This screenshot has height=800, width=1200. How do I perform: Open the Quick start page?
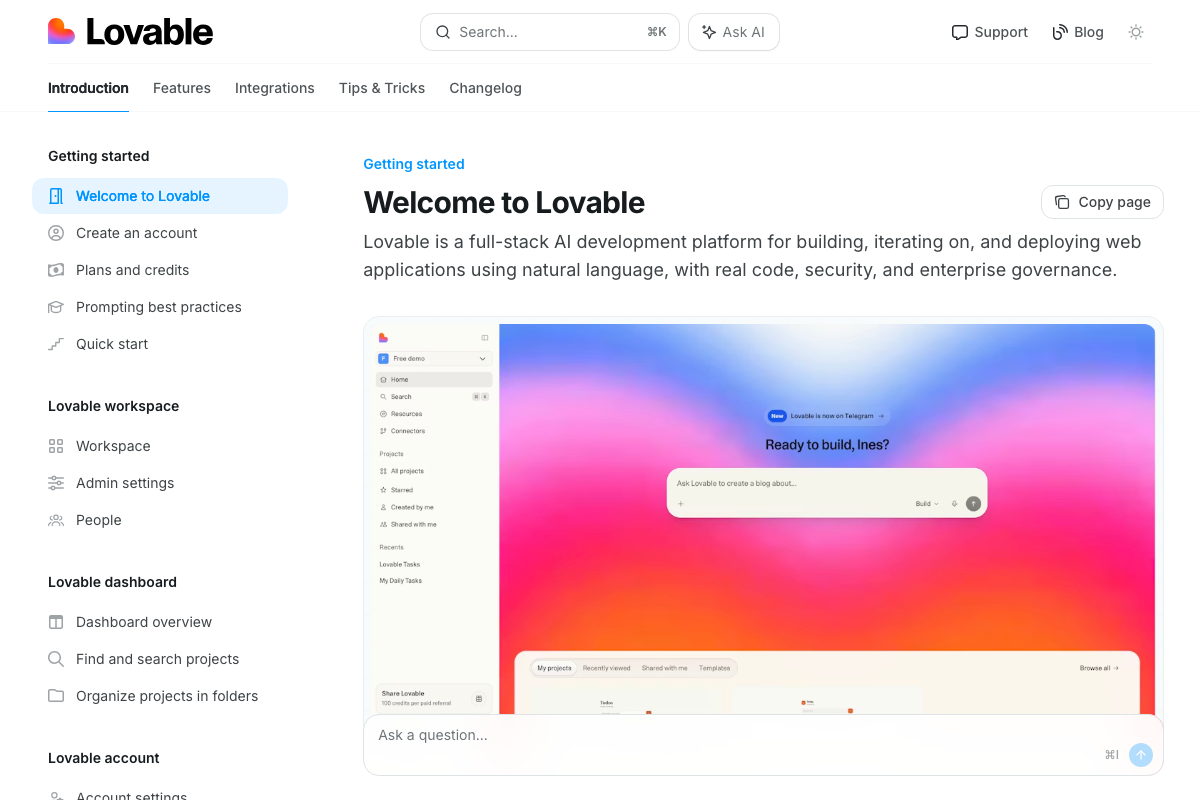click(160, 344)
